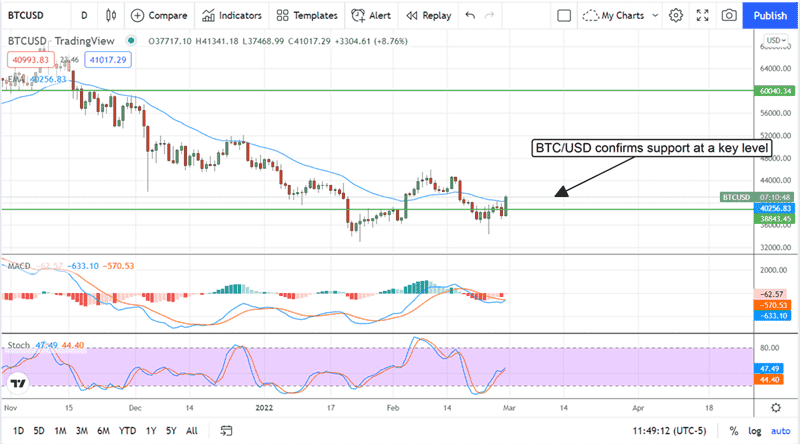The width and height of the screenshot is (800, 444).
Task: Take a chart snapshot with camera icon
Action: tap(729, 15)
